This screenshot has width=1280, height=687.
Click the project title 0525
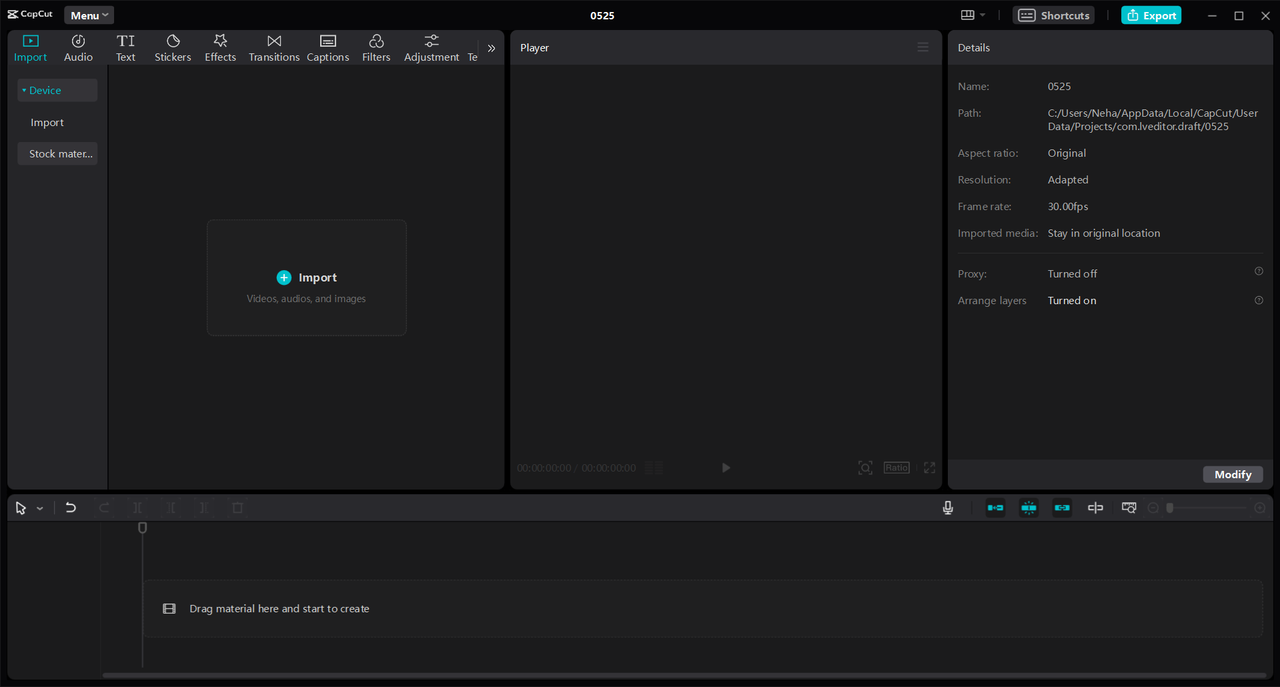602,16
